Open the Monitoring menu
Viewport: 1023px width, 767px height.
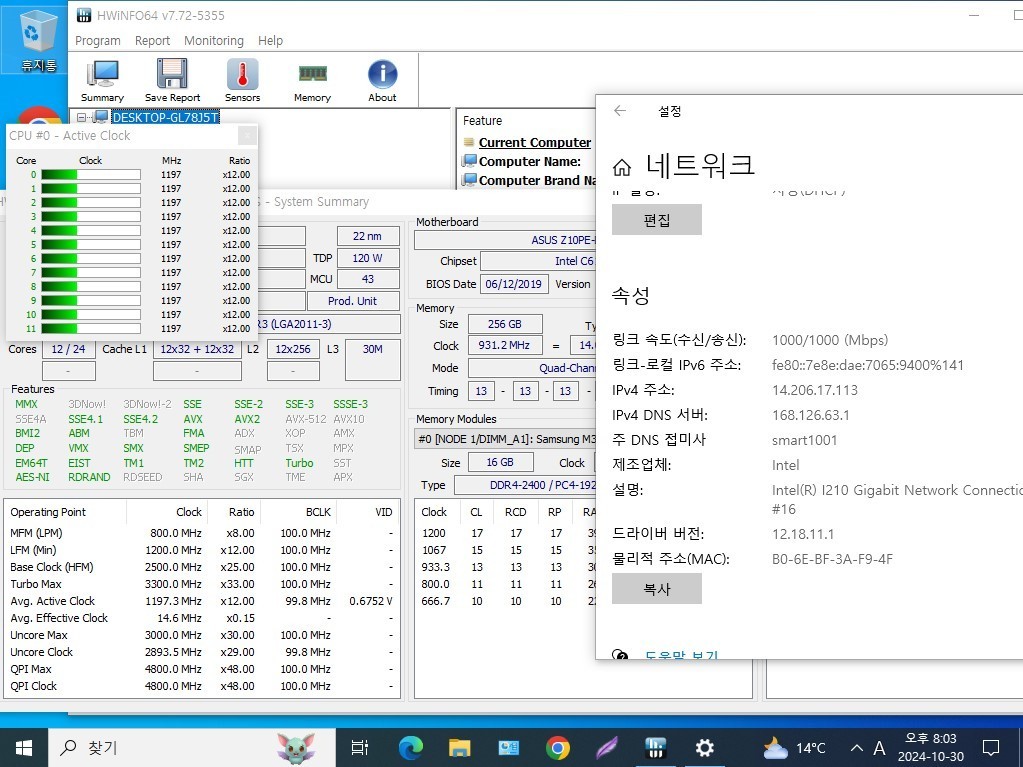coord(214,40)
